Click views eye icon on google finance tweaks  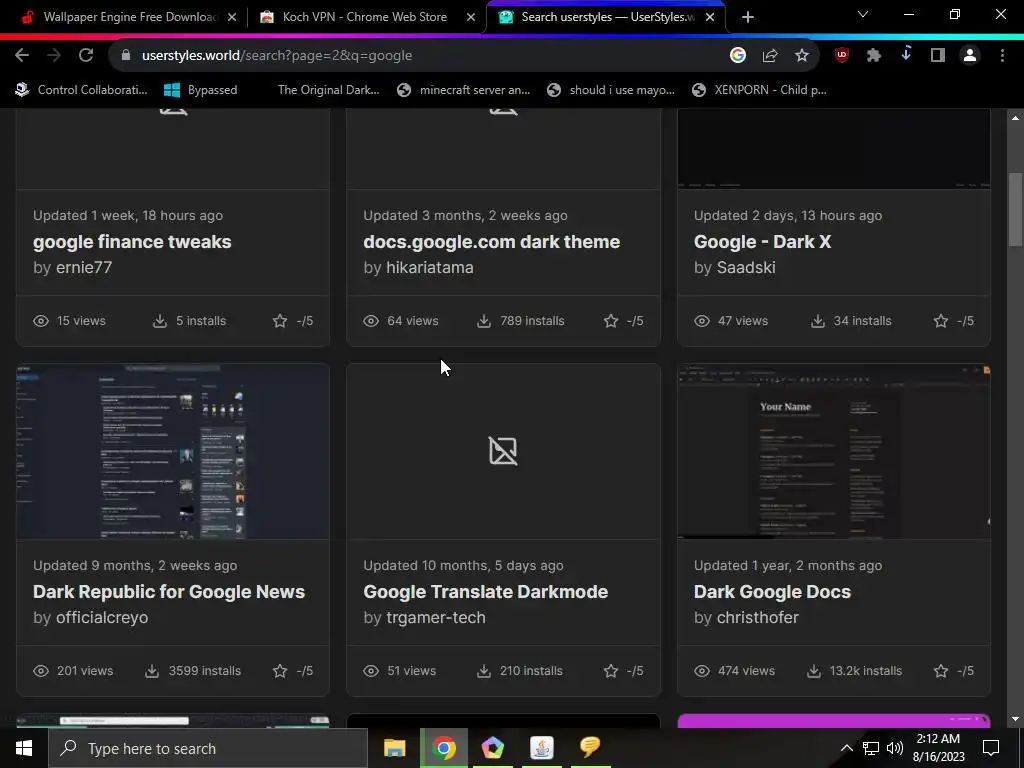click(x=41, y=321)
